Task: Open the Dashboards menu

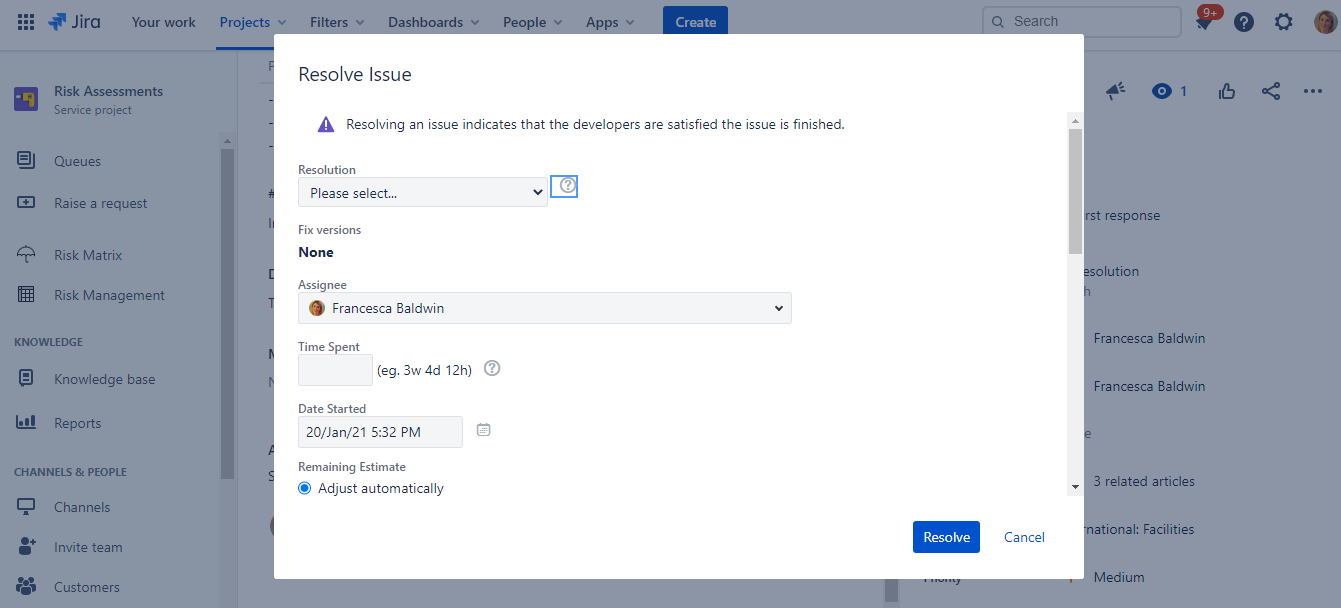Action: point(433,22)
